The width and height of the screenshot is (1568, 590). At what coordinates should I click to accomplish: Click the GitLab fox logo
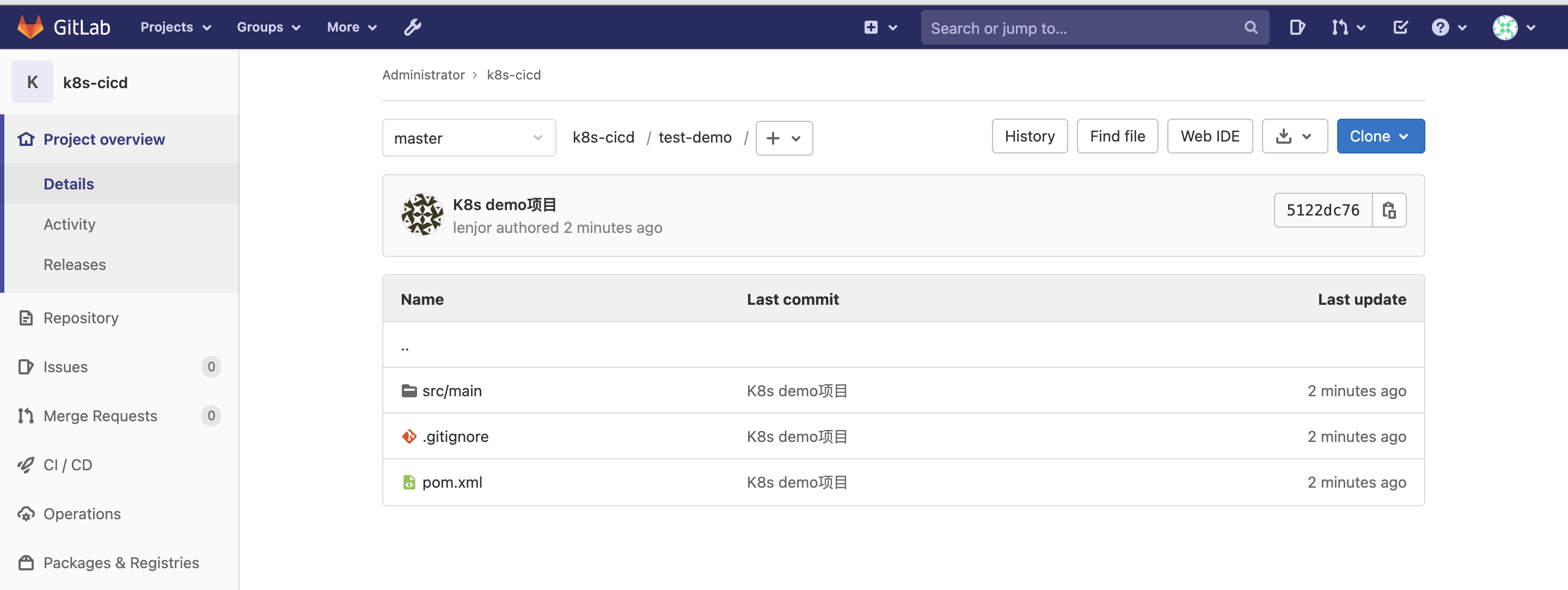point(30,27)
